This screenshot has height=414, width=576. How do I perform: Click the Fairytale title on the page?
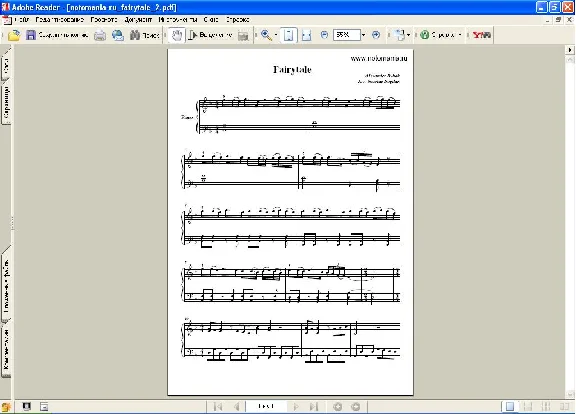292,70
